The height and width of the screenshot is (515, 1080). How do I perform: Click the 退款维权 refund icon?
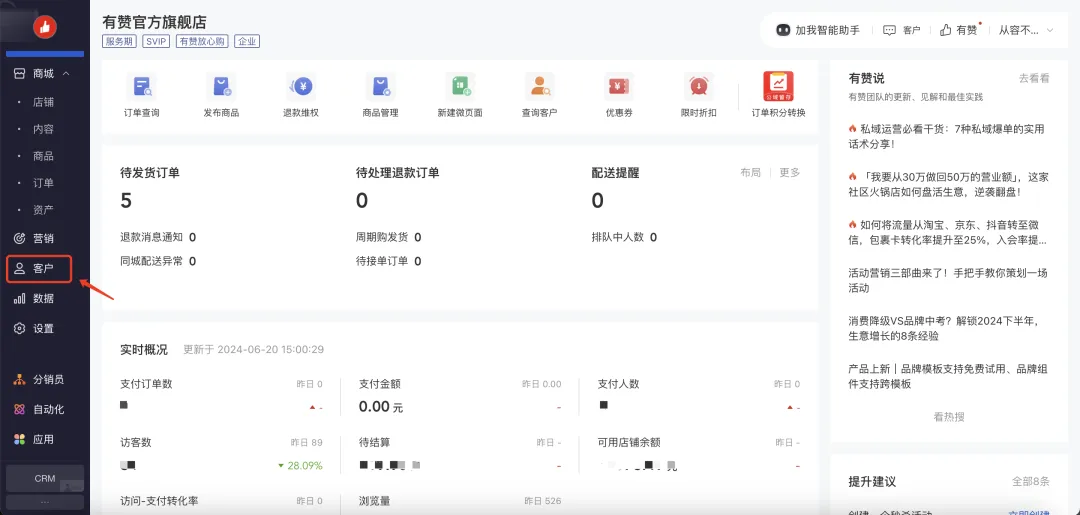300,87
